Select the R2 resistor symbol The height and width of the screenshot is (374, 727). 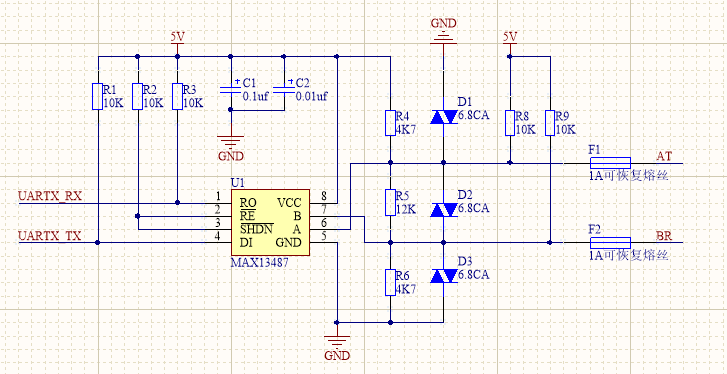tap(137, 96)
